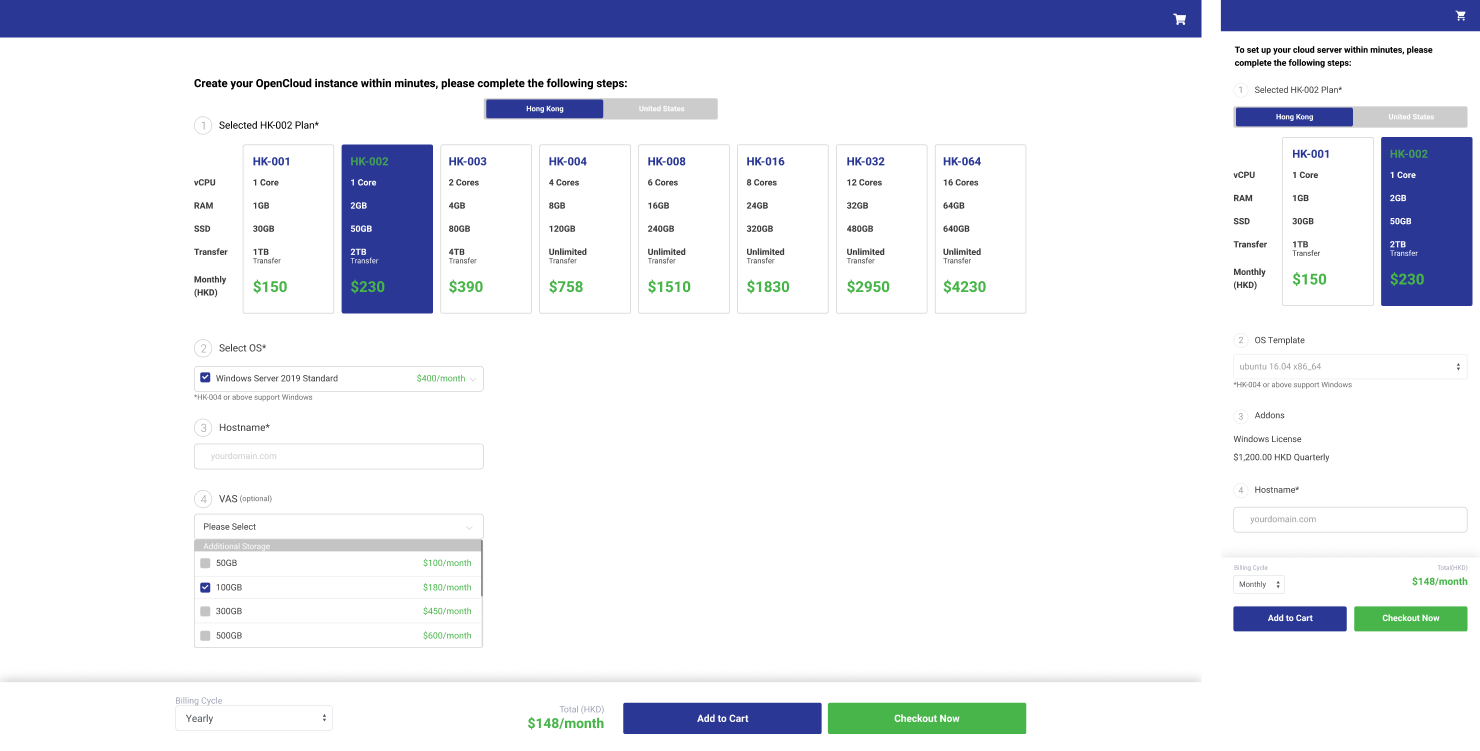This screenshot has width=1480, height=751.
Task: Open the cart icon in mobile header
Action: click(1460, 15)
